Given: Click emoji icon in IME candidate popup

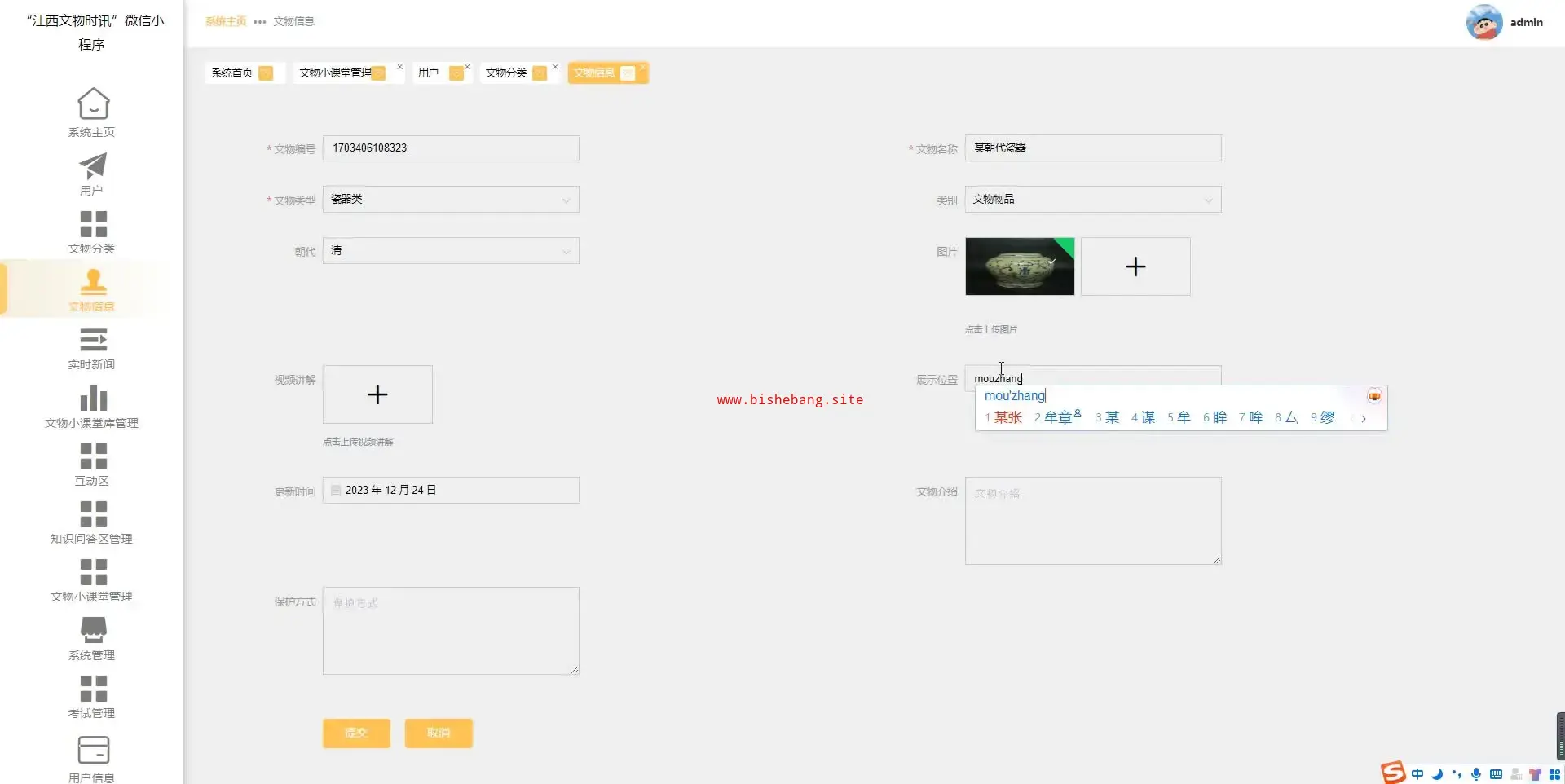Looking at the screenshot, I should (1374, 396).
